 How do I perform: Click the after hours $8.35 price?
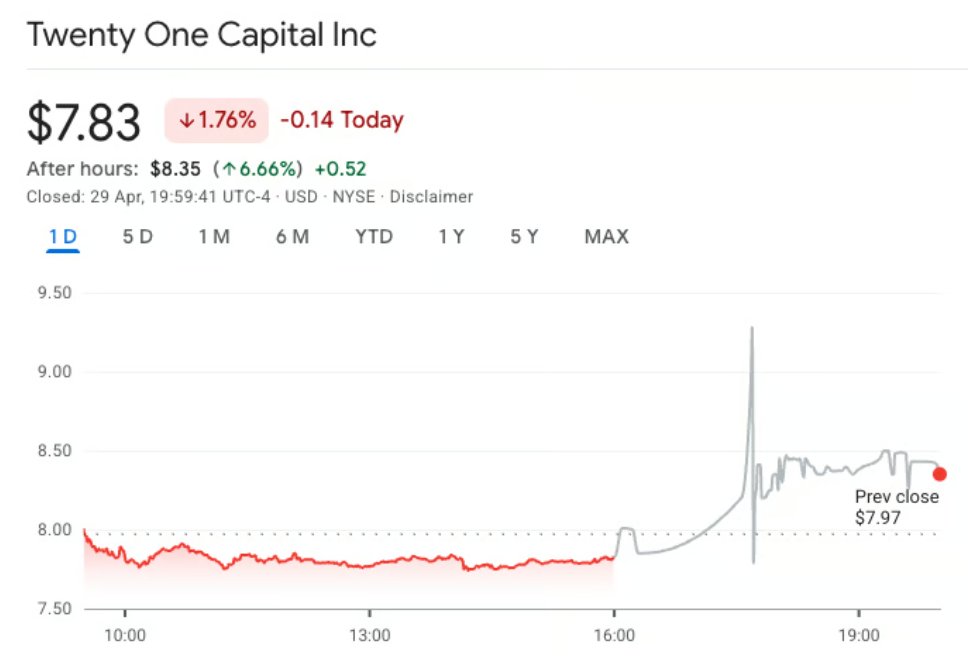174,169
